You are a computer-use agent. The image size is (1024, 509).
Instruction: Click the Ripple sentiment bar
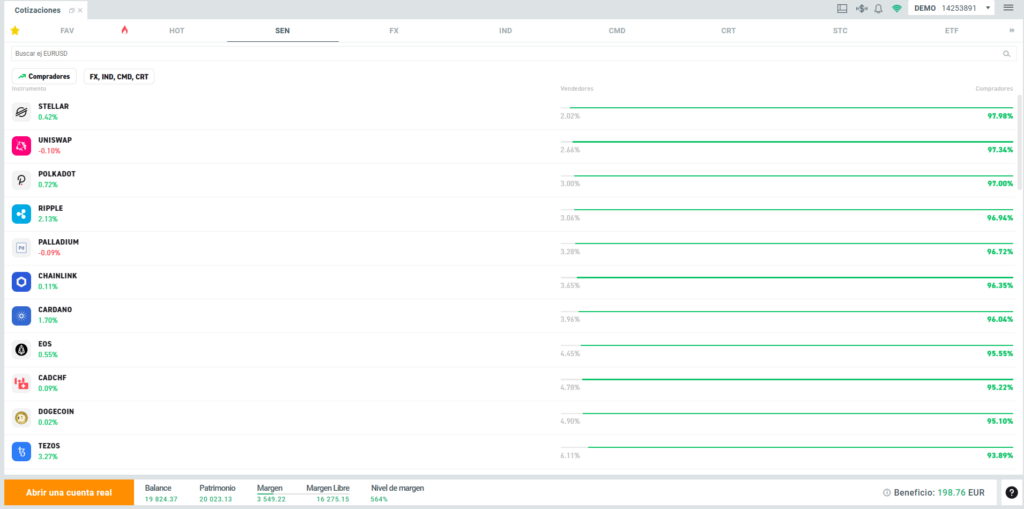[x=787, y=209]
